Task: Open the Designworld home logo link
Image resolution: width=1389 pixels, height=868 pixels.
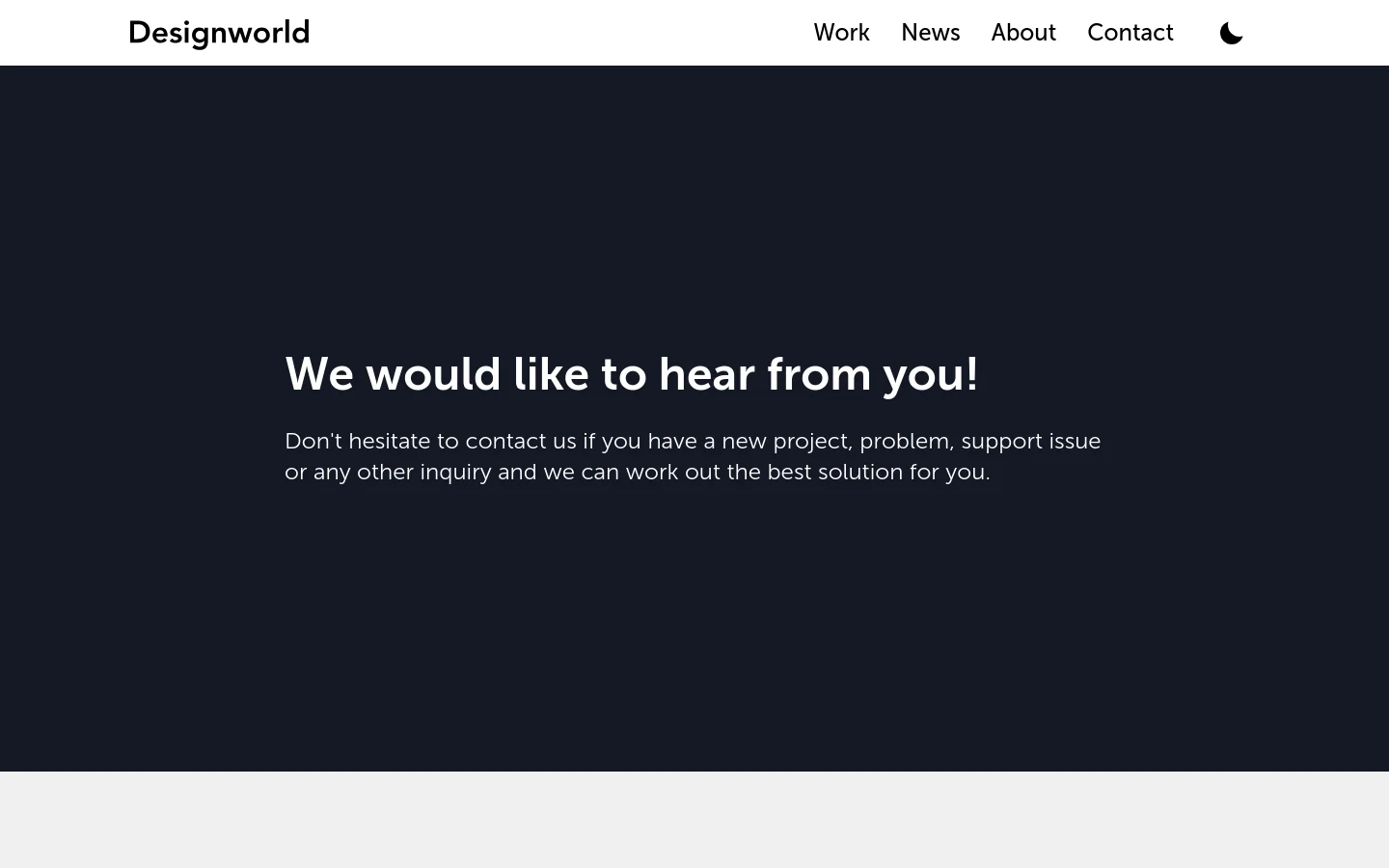Action: [x=219, y=33]
